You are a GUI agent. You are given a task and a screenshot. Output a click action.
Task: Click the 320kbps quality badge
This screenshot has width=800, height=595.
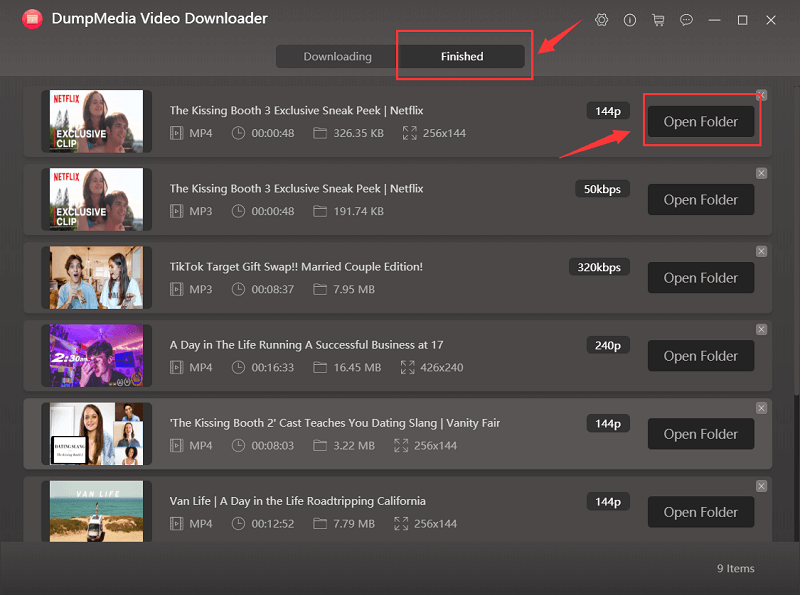(x=598, y=267)
